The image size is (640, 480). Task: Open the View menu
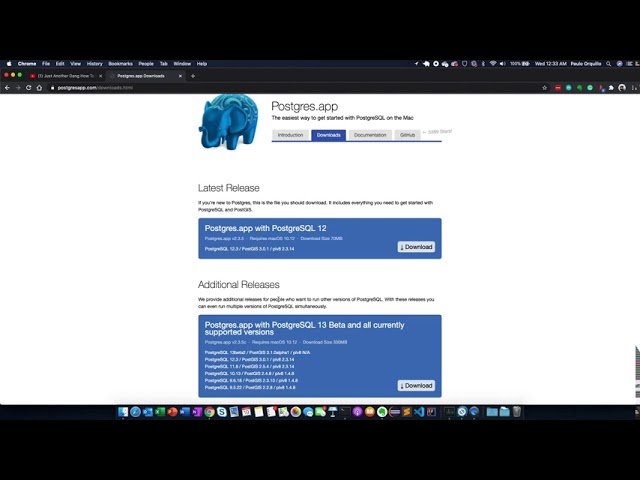pos(76,64)
